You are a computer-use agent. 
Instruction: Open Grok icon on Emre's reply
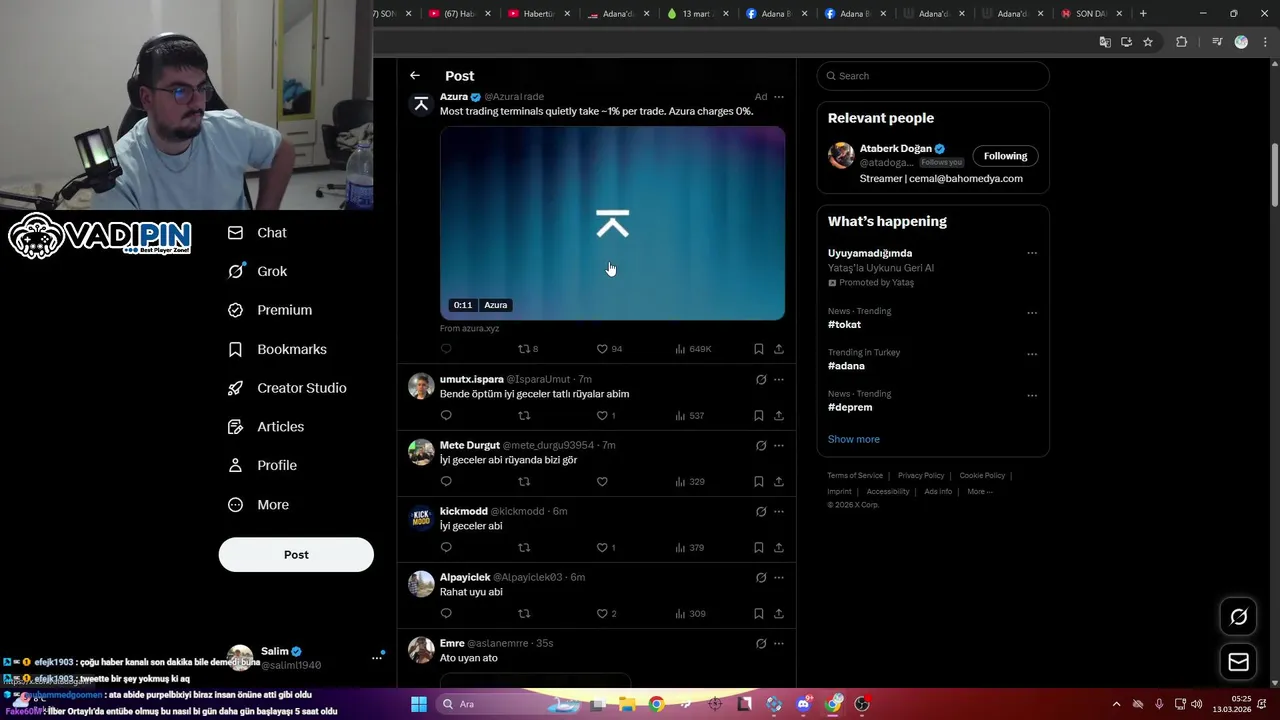point(761,644)
